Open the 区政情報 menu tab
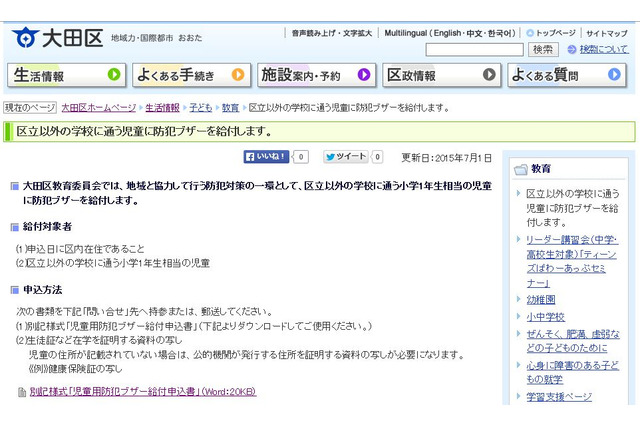The image size is (640, 426). (x=442, y=75)
